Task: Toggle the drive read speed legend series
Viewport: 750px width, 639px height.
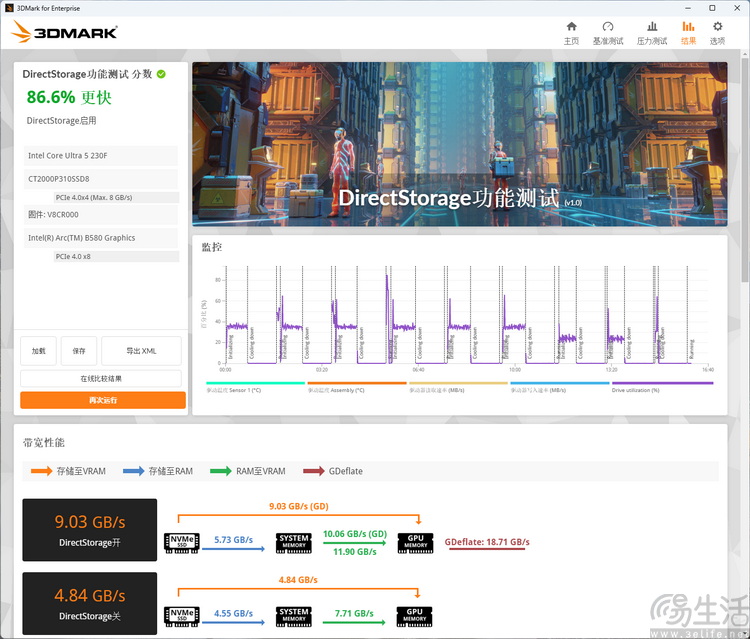Action: pos(458,386)
